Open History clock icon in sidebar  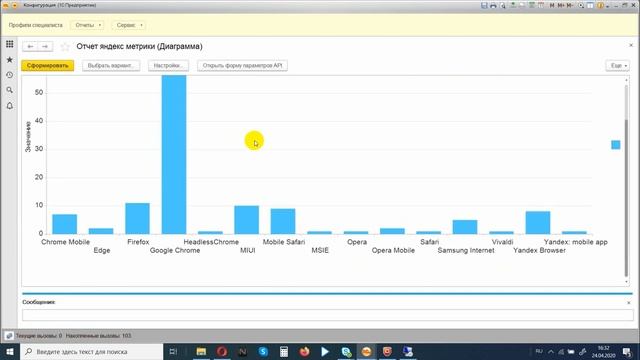tap(9, 75)
